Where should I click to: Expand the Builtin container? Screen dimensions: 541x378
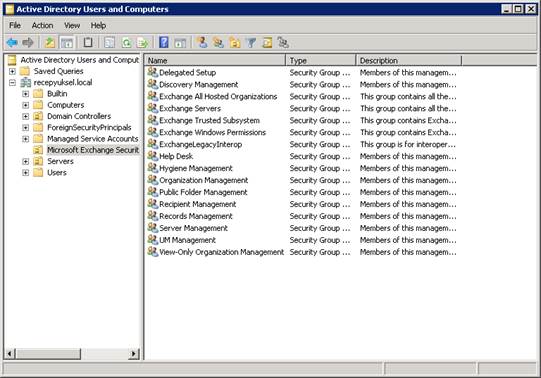(26, 94)
